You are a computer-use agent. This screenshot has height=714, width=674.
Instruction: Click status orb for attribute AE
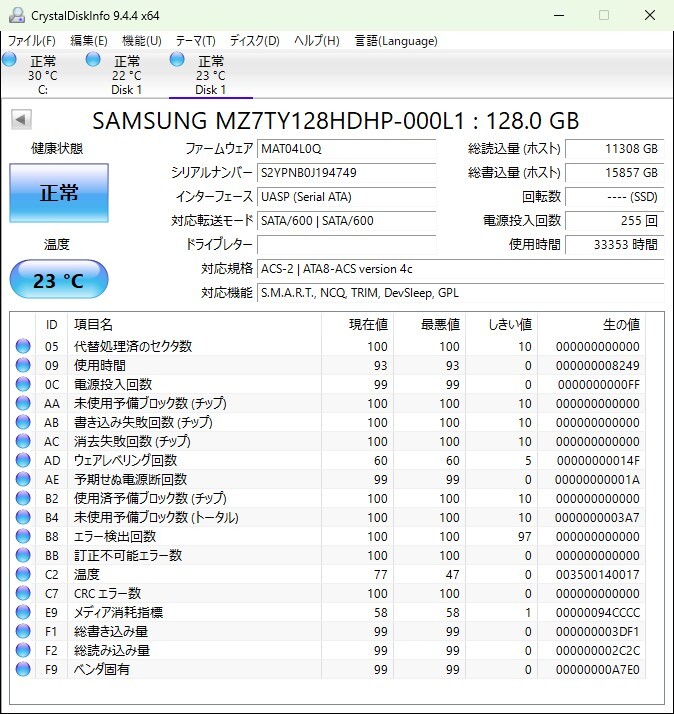click(x=23, y=479)
